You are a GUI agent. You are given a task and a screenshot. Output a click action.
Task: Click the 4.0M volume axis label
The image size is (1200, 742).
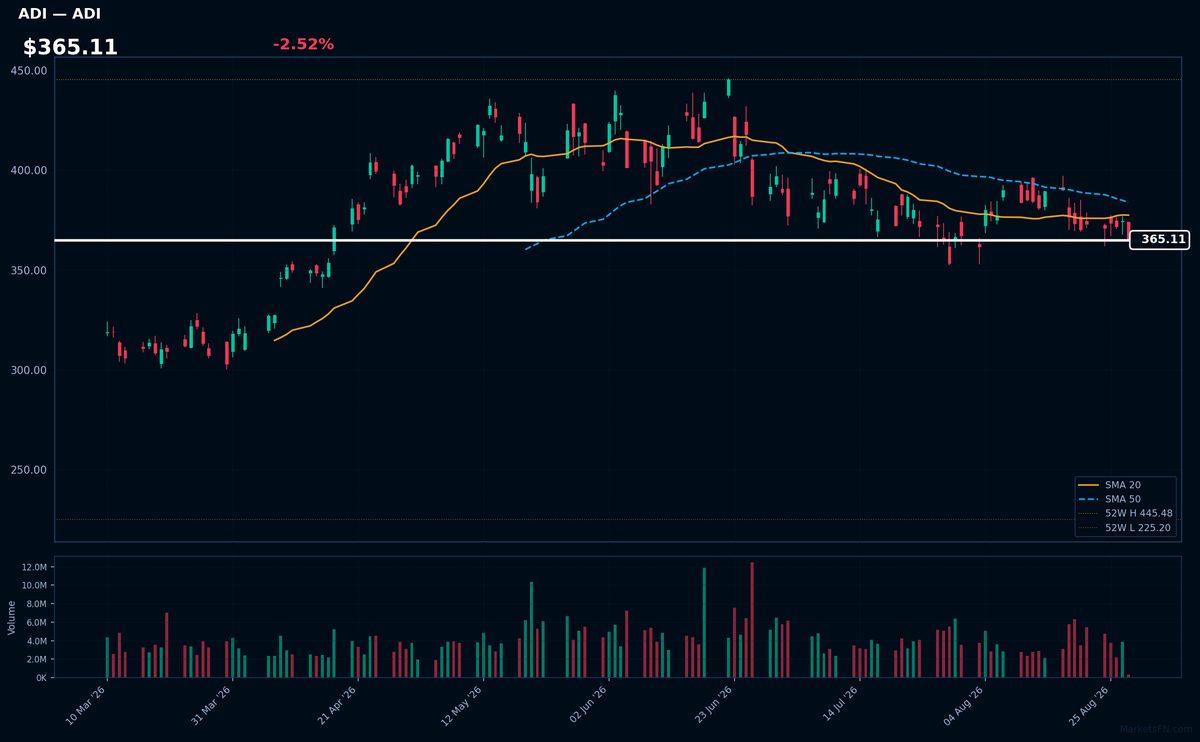point(36,641)
